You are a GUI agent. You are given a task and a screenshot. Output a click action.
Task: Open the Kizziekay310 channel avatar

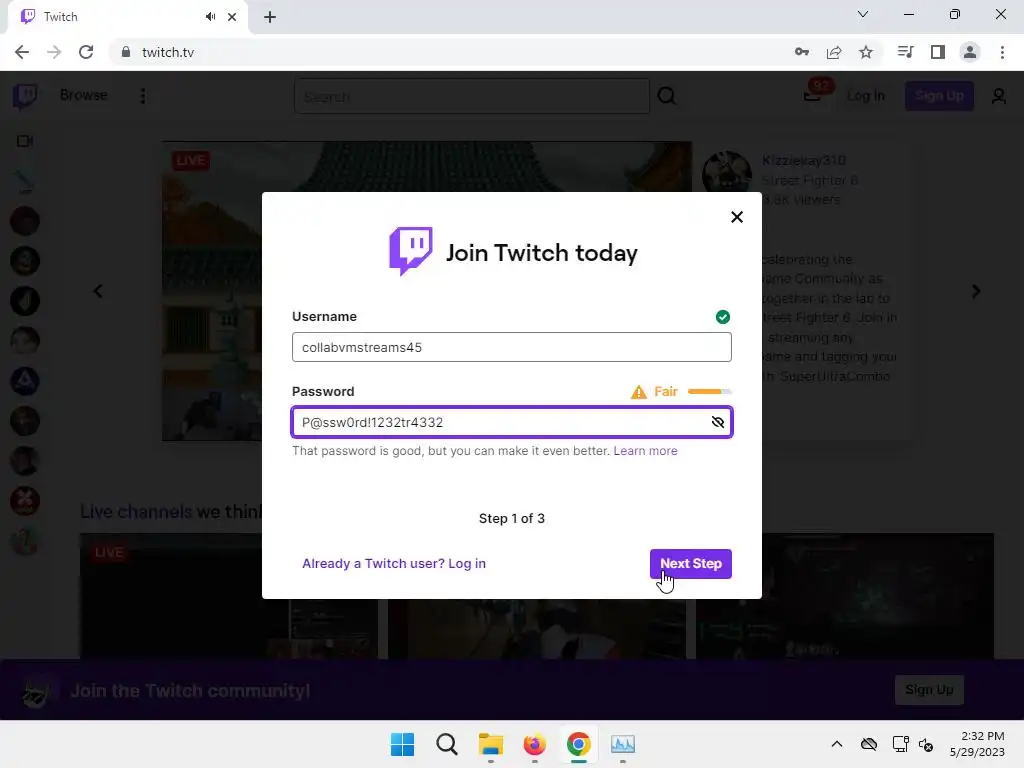coord(727,176)
